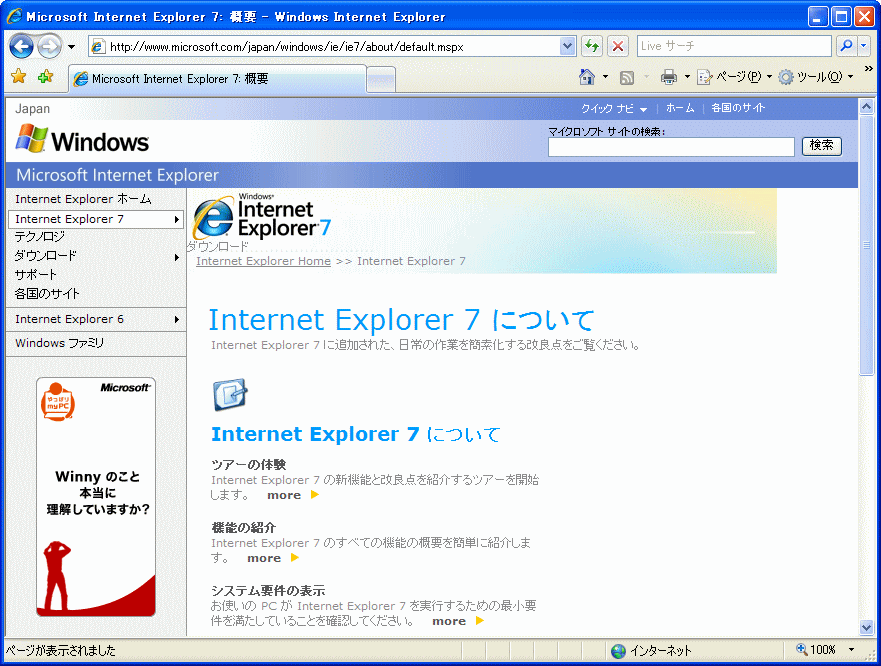Open the recent pages dropdown arrow
881x666 pixels.
point(71,47)
